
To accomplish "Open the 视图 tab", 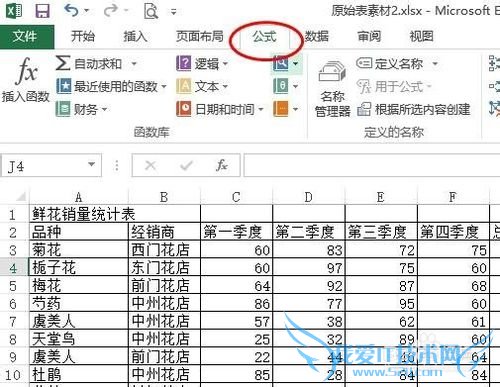I will [421, 36].
